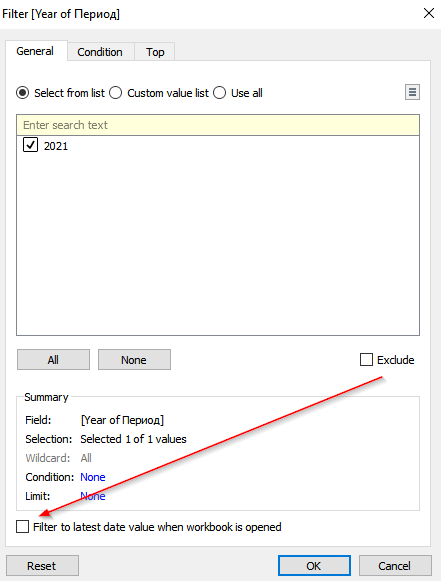Viewport: 441px width, 581px height.
Task: Open the Limit 'None' link in Summary
Action: point(93,496)
